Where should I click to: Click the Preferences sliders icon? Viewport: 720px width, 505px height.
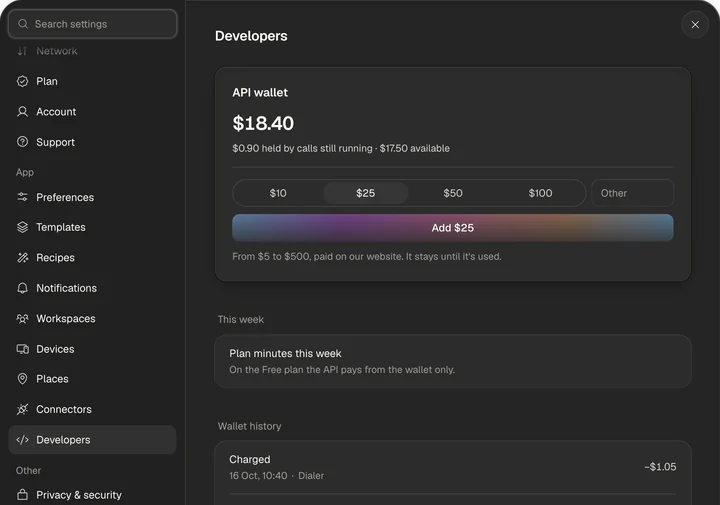click(x=22, y=197)
